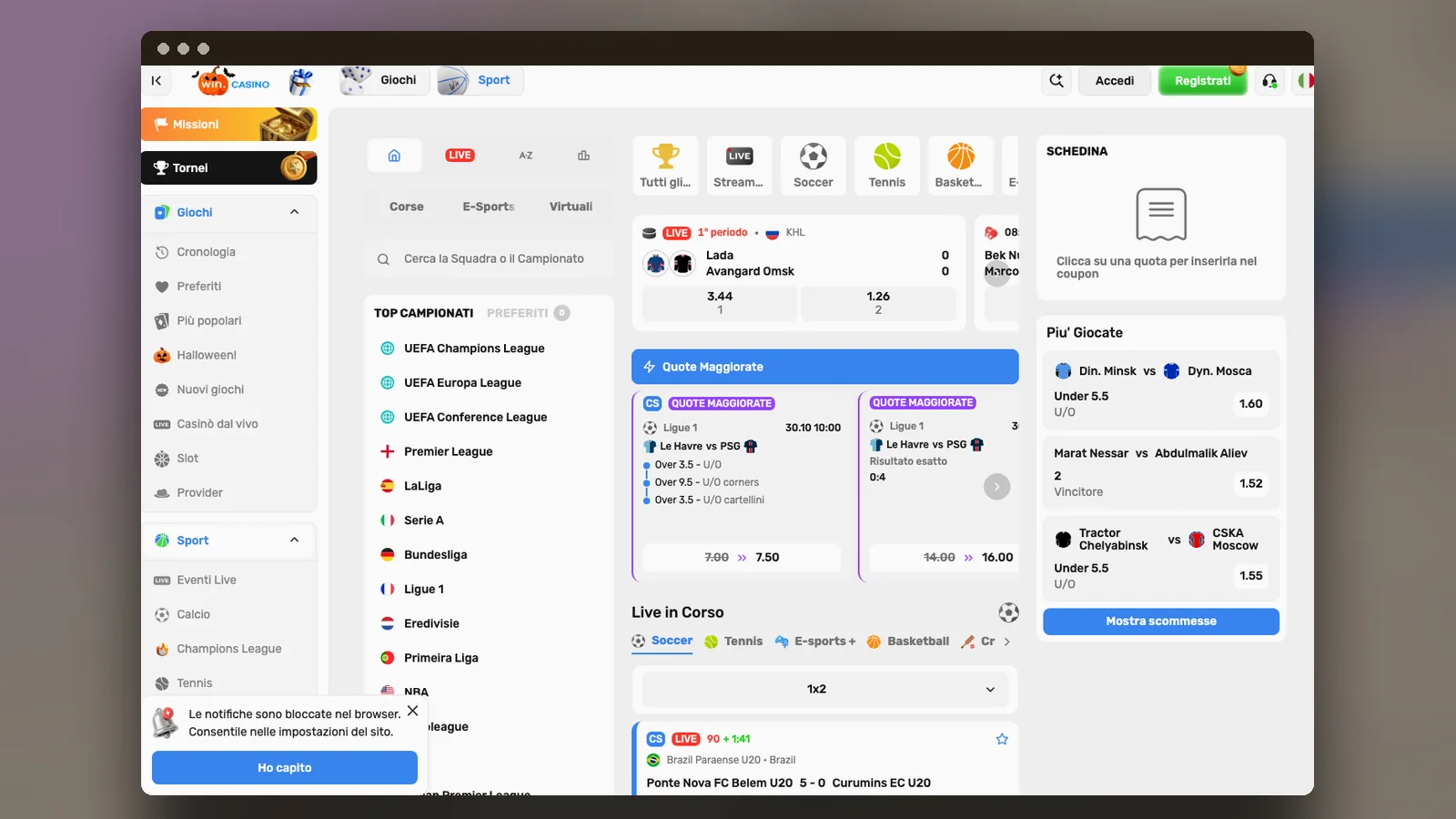Open the PREFERITI championships tab

pos(527,313)
